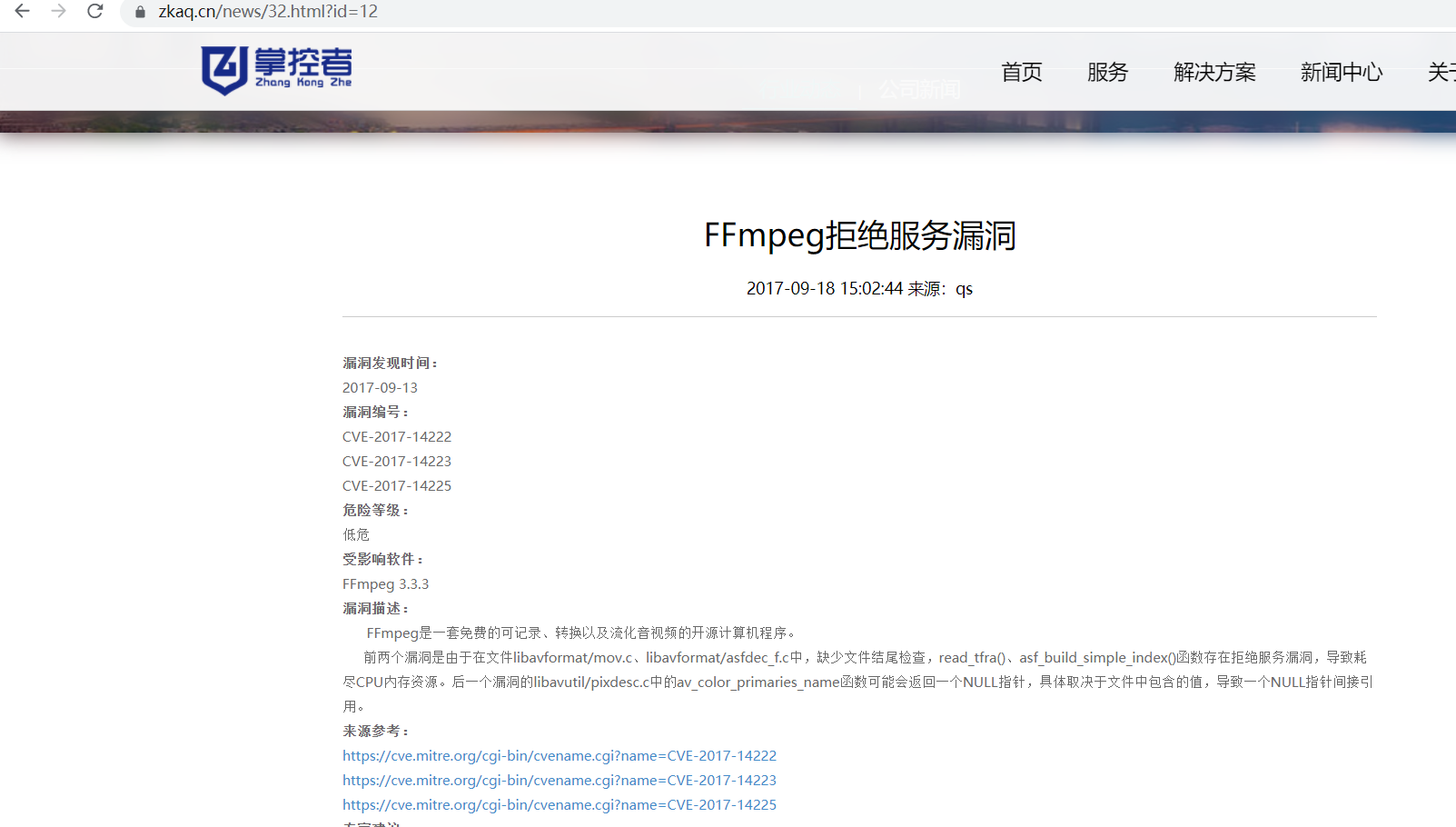
Task: Click the risk level value 低危
Action: click(356, 534)
